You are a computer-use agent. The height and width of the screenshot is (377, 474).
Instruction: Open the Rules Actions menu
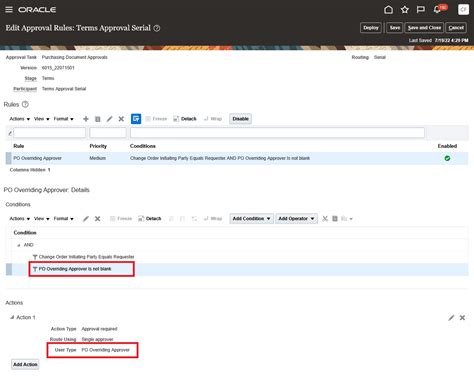pos(19,119)
